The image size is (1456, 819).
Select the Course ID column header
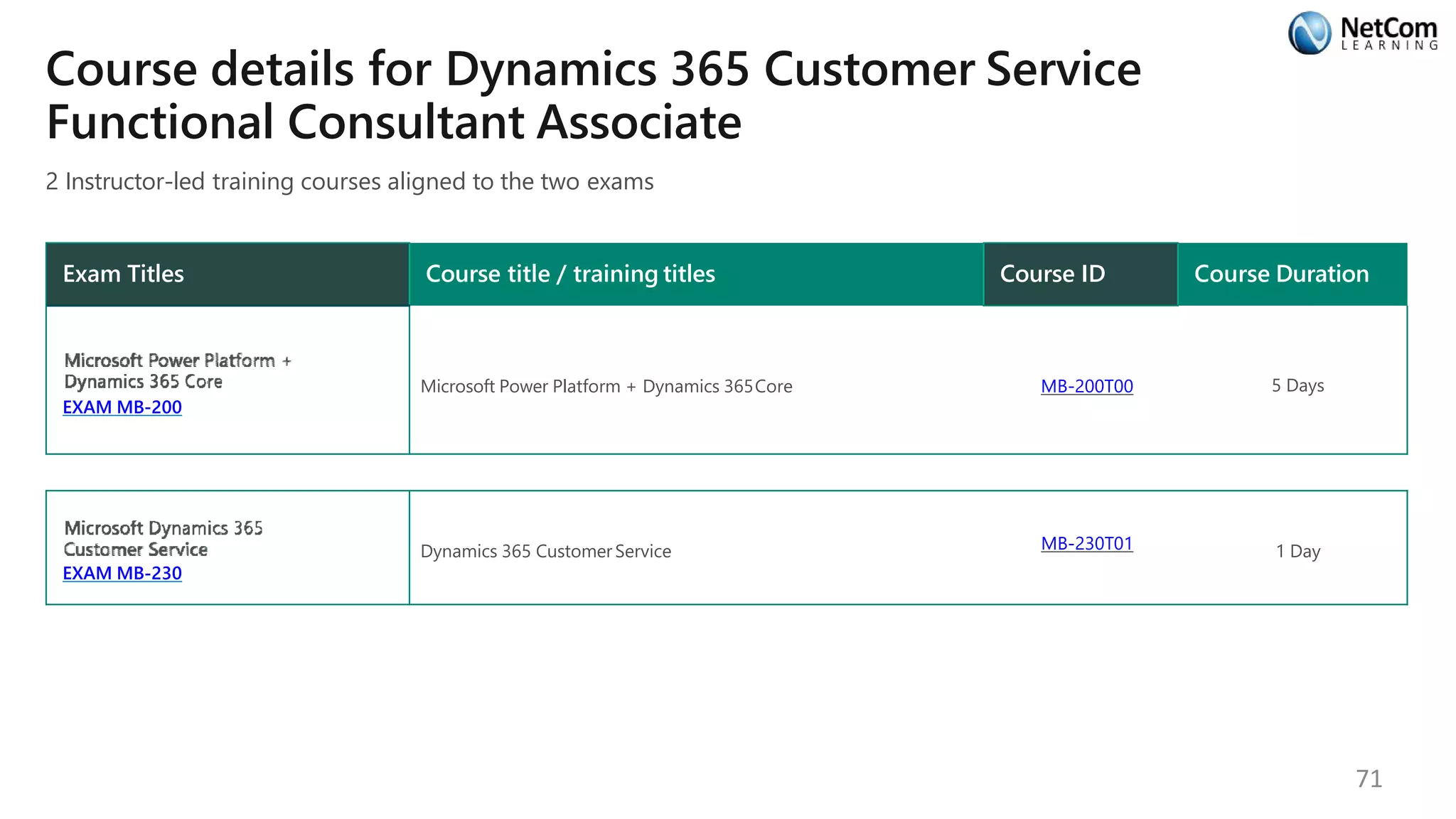pos(1080,274)
